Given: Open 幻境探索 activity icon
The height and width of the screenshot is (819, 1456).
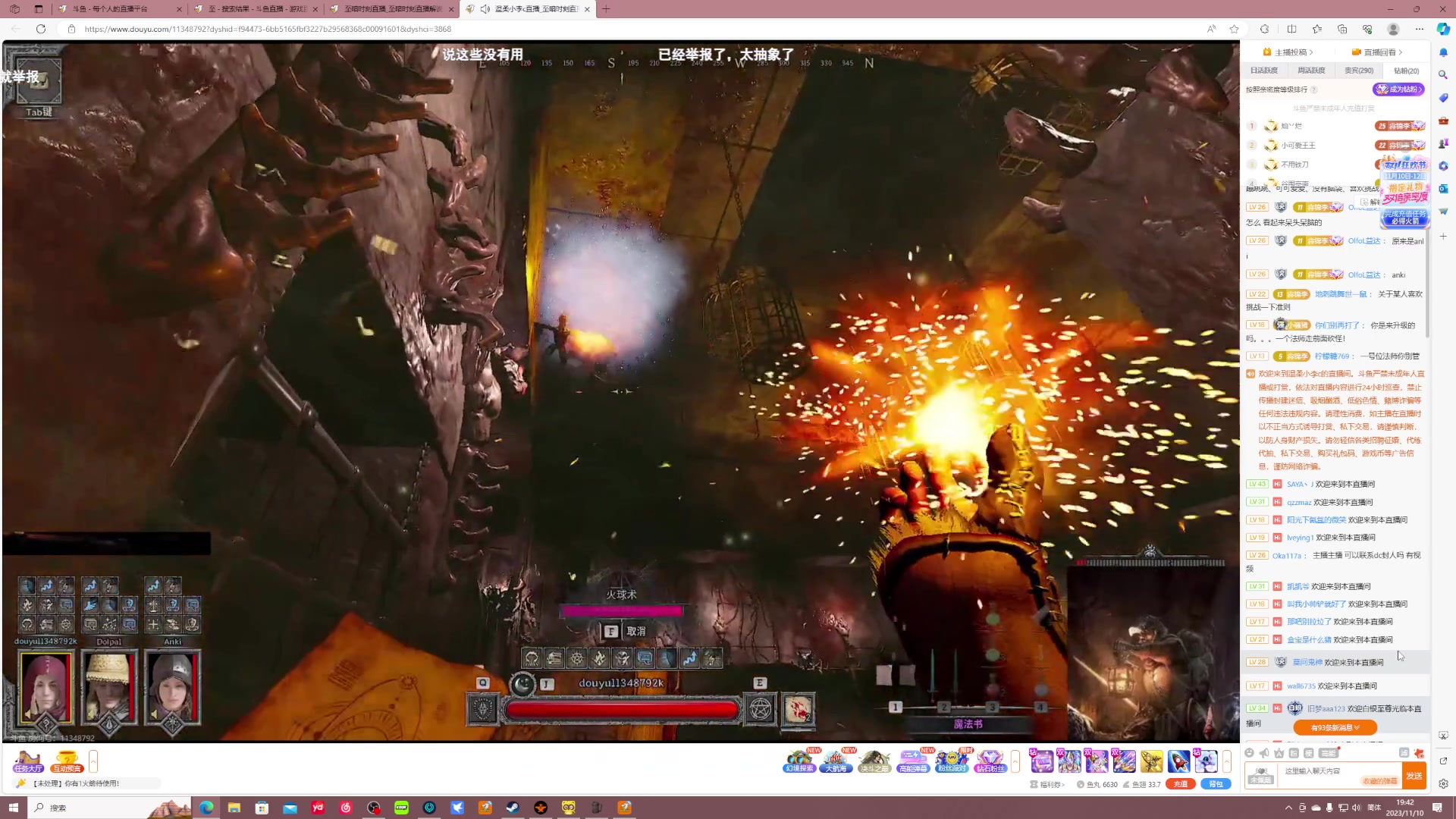Looking at the screenshot, I should [799, 761].
